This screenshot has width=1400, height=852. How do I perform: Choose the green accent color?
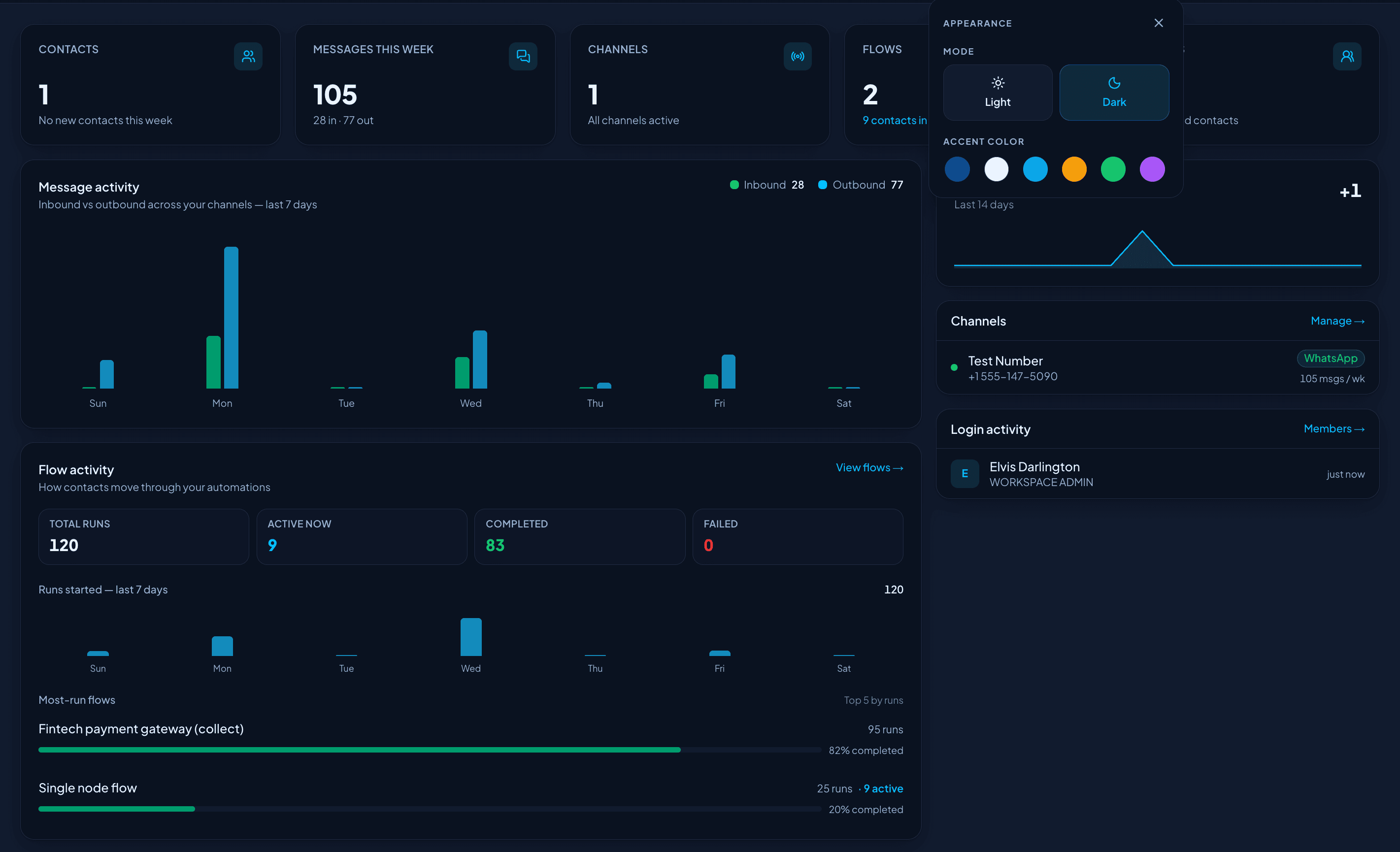click(1113, 169)
